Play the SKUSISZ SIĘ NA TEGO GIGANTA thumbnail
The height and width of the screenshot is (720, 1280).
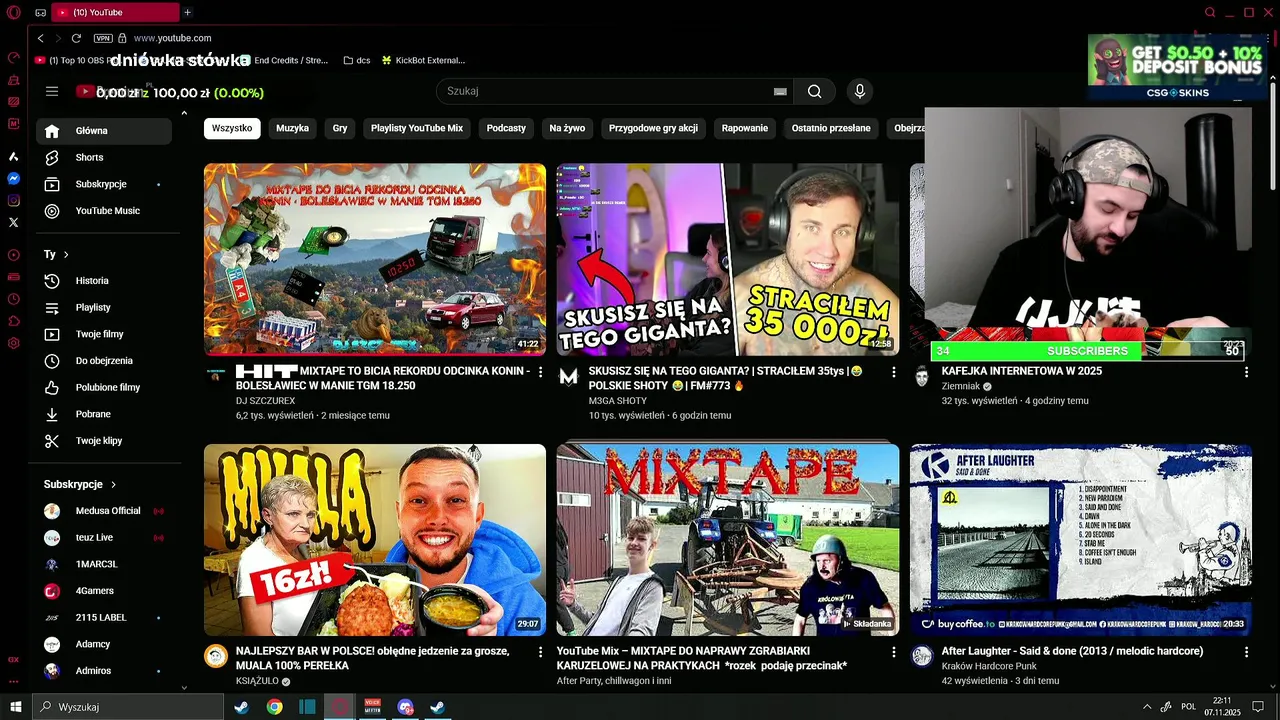click(x=728, y=260)
